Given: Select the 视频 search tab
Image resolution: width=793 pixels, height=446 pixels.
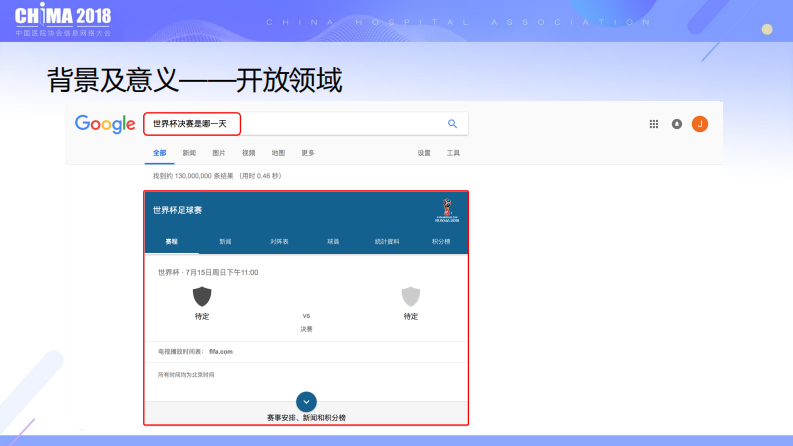Looking at the screenshot, I should click(x=248, y=153).
